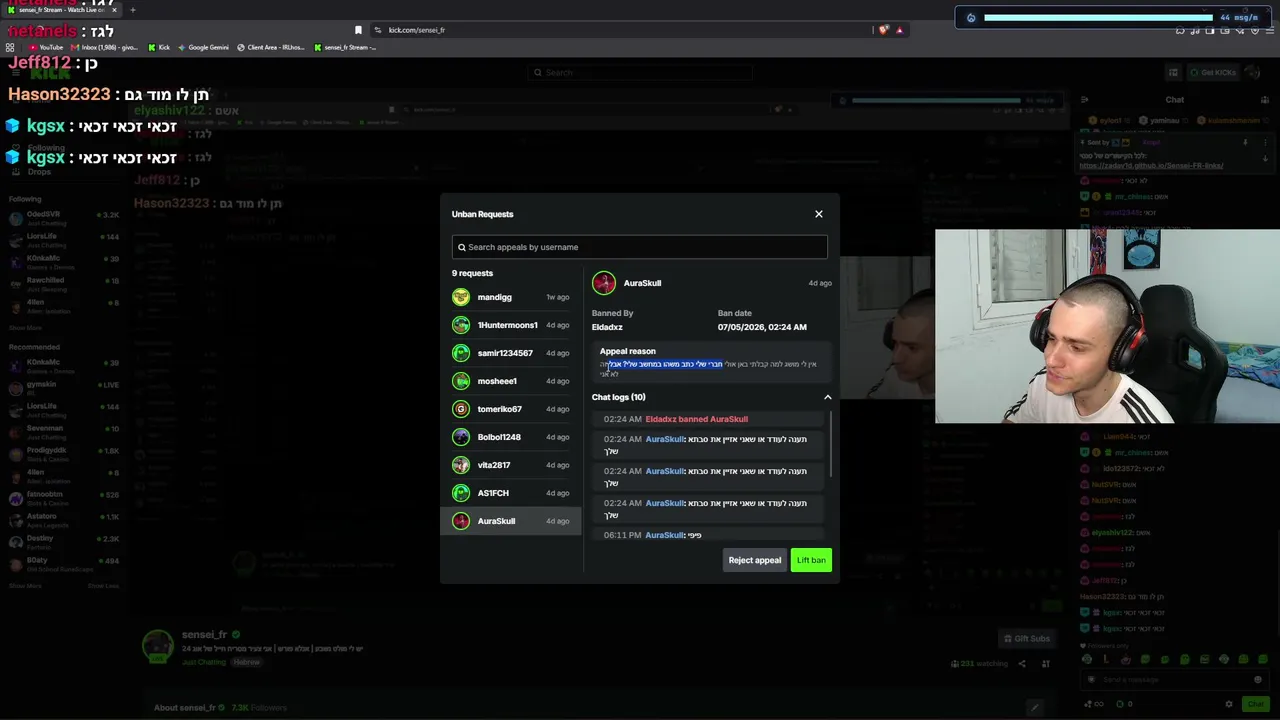Click the Just Chatting category tag

point(204,662)
